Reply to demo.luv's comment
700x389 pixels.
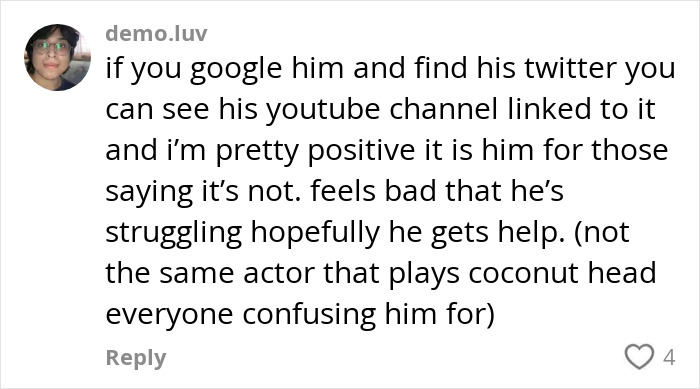(x=136, y=358)
